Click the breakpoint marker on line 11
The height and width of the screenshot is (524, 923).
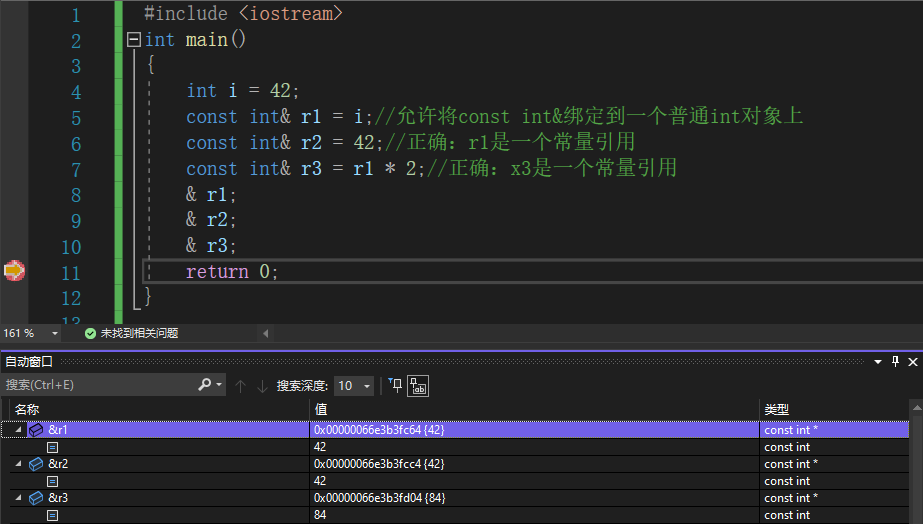13,271
